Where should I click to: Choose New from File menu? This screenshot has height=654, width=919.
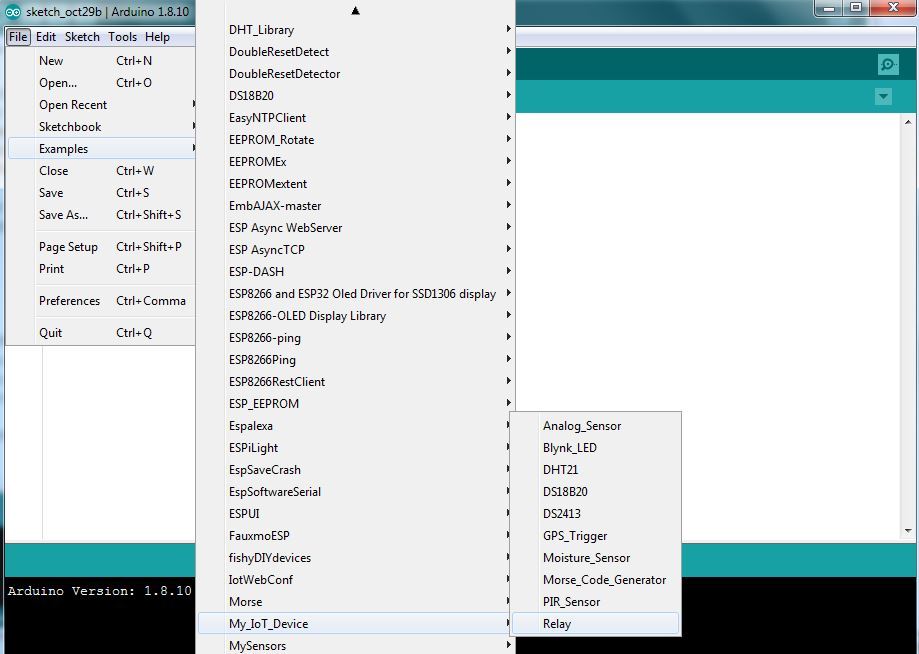(x=101, y=61)
